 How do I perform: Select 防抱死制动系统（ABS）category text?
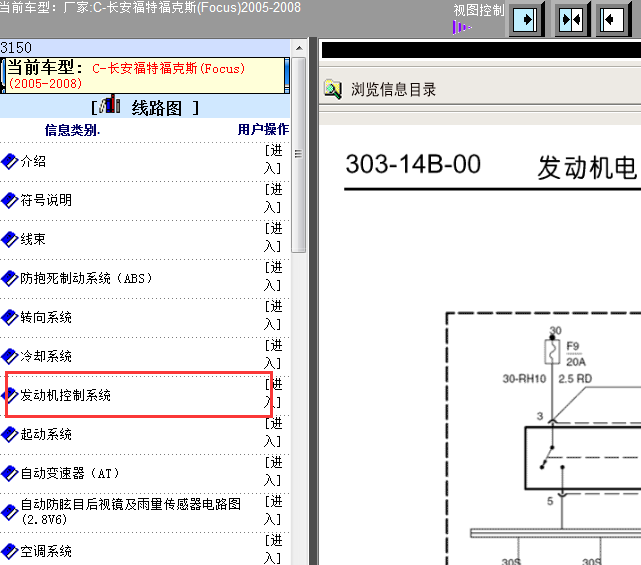[x=86, y=278]
